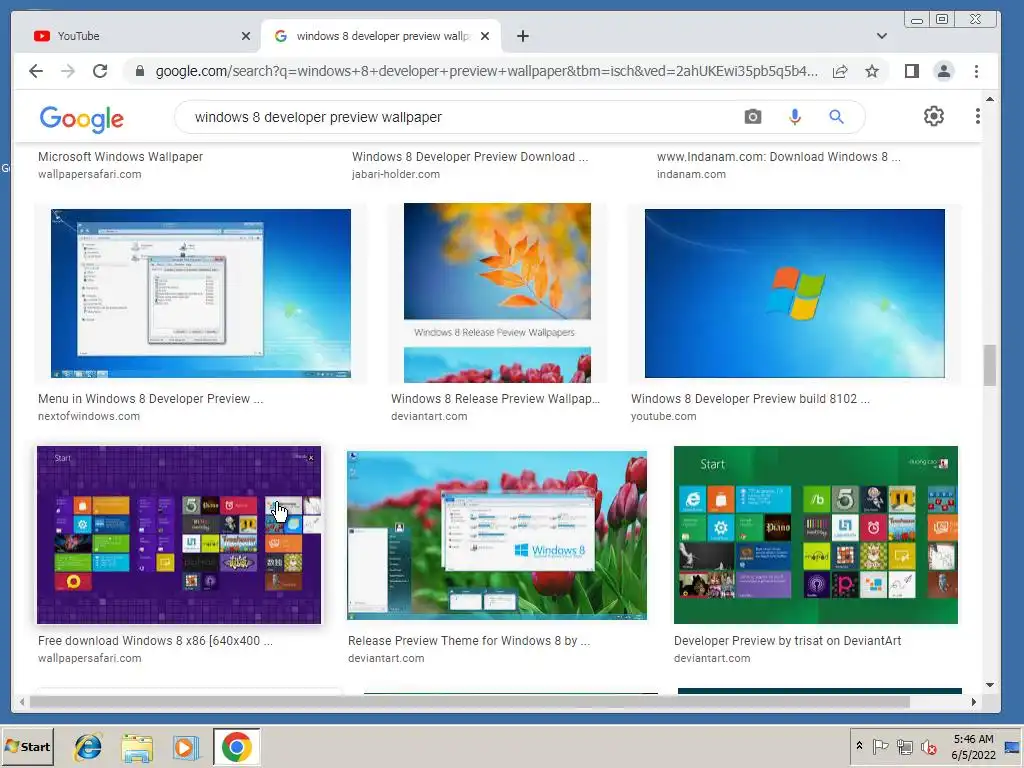Click Developer Preview by trisat on DeviantArt
Screen dimensions: 1024x768
pos(787,641)
